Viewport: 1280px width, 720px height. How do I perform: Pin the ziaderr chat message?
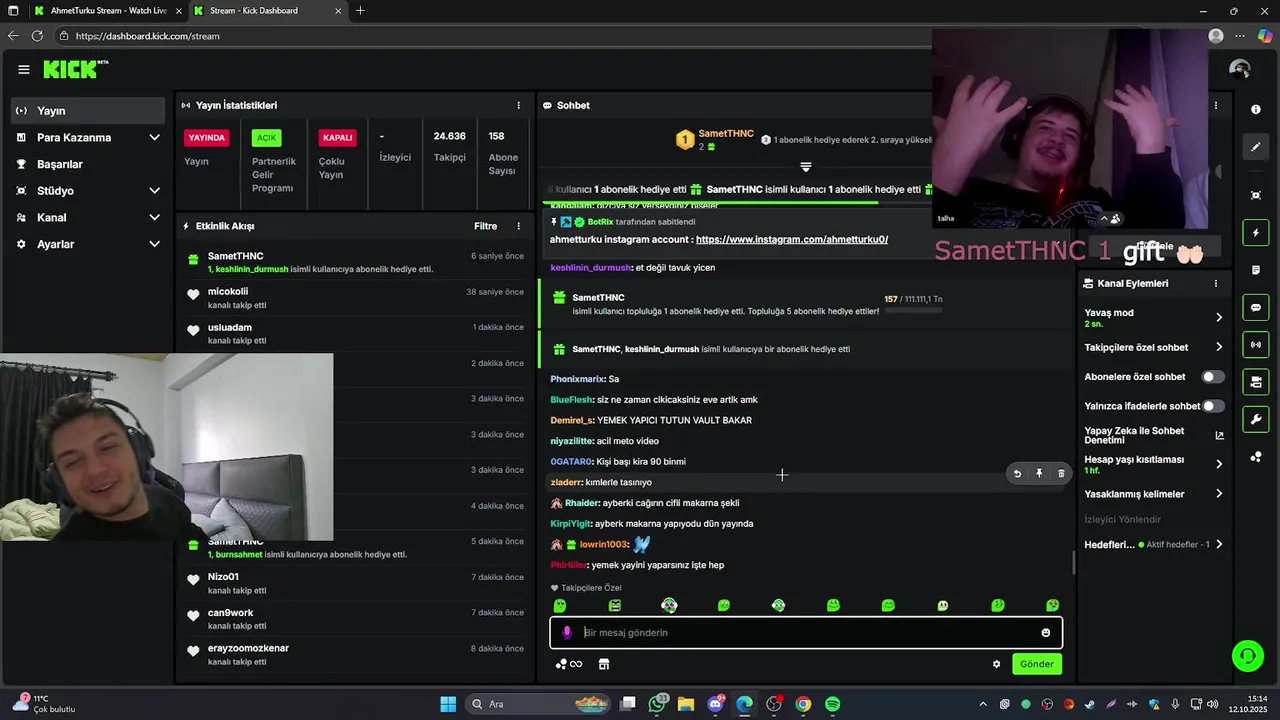(x=1039, y=474)
